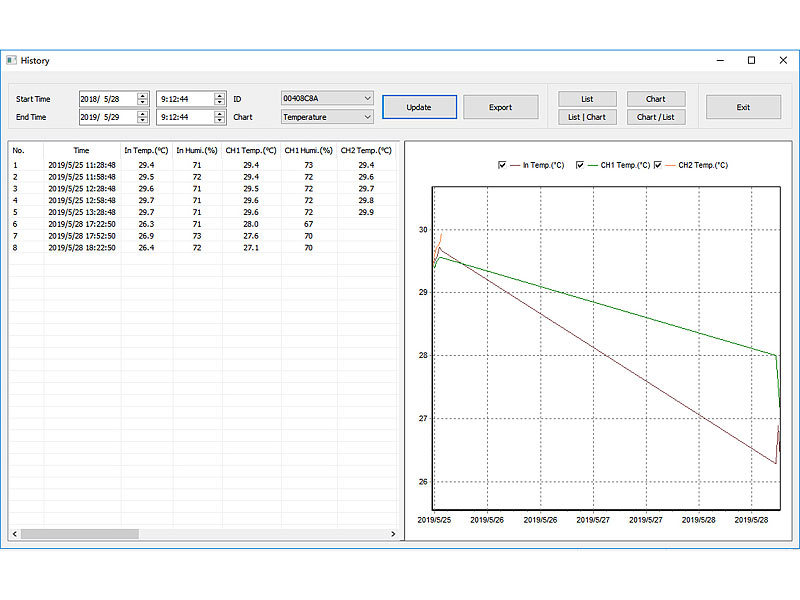Click the CH1 Humi.(%) column header
Screen dimensions: 800x600
tap(309, 151)
